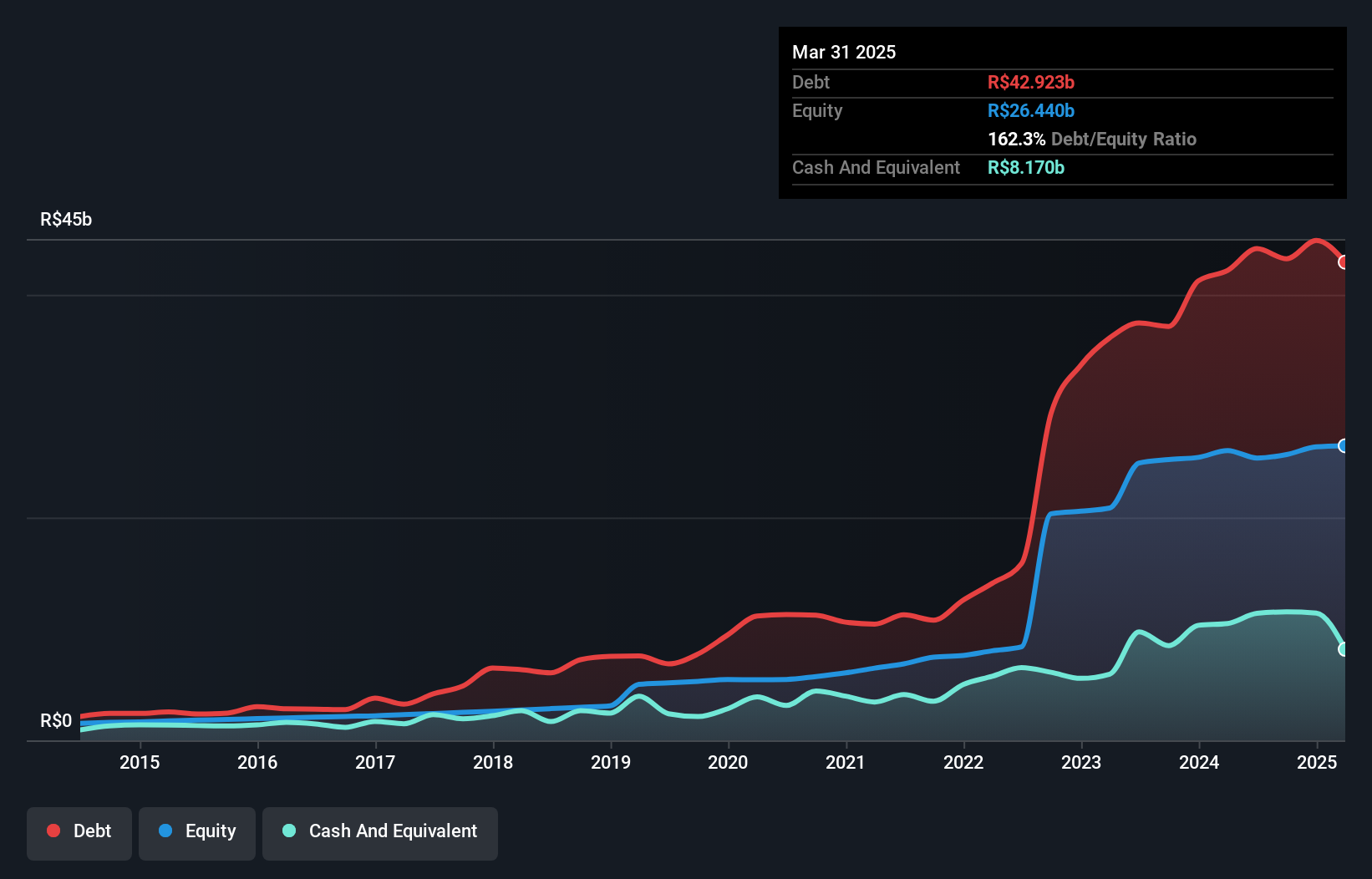Click the R$42.923b Debt value in tooltip

click(1031, 82)
